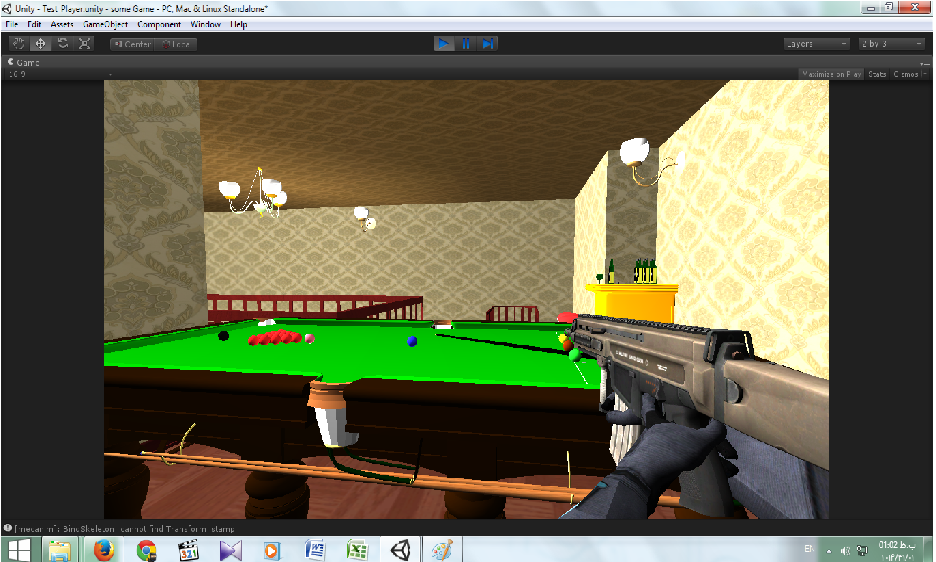
Task: Switch to the Game tab
Action: [x=24, y=62]
